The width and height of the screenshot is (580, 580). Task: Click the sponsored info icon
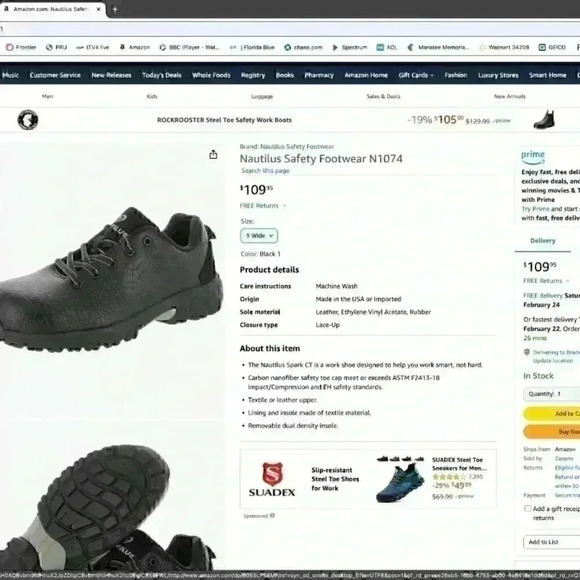(272, 515)
